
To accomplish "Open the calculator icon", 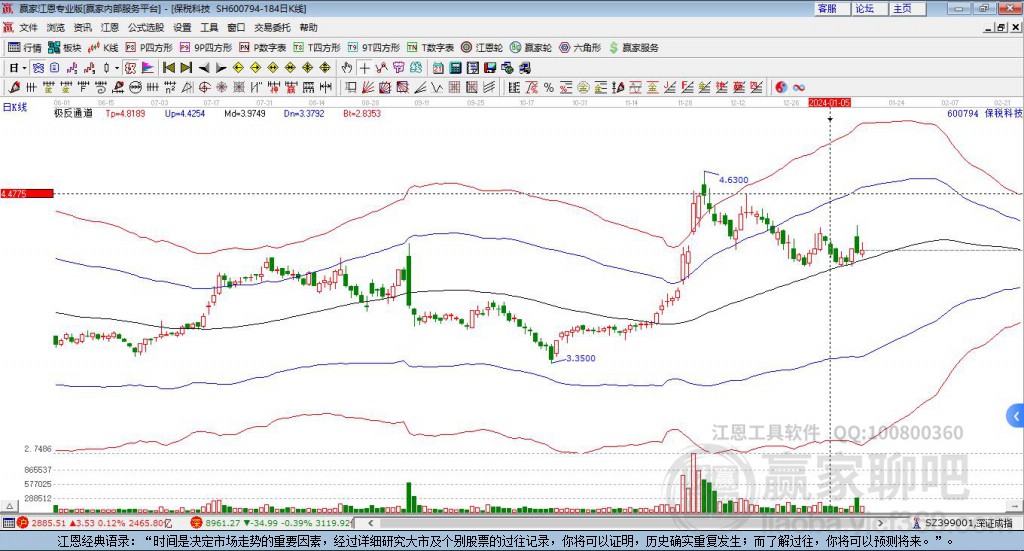I will [456, 68].
